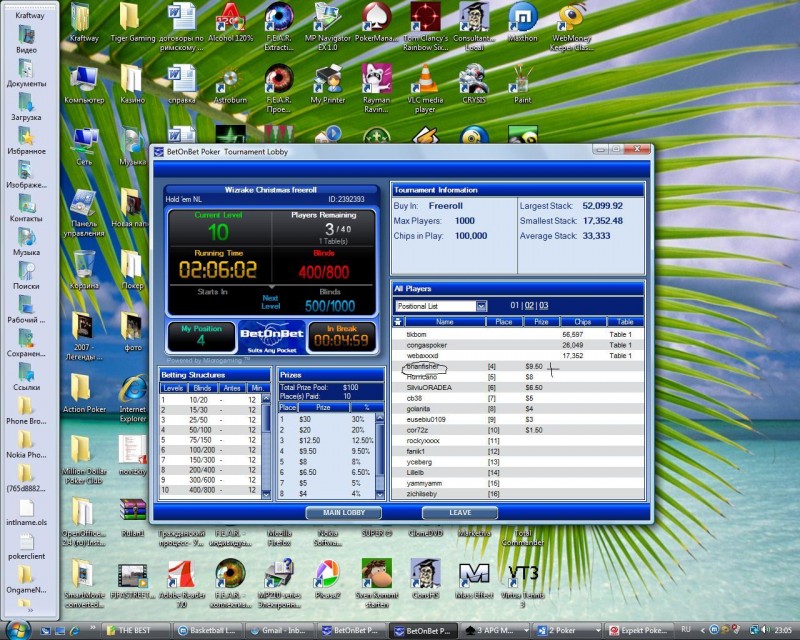
Task: Select player SilviuORADEA row
Action: 518,387
